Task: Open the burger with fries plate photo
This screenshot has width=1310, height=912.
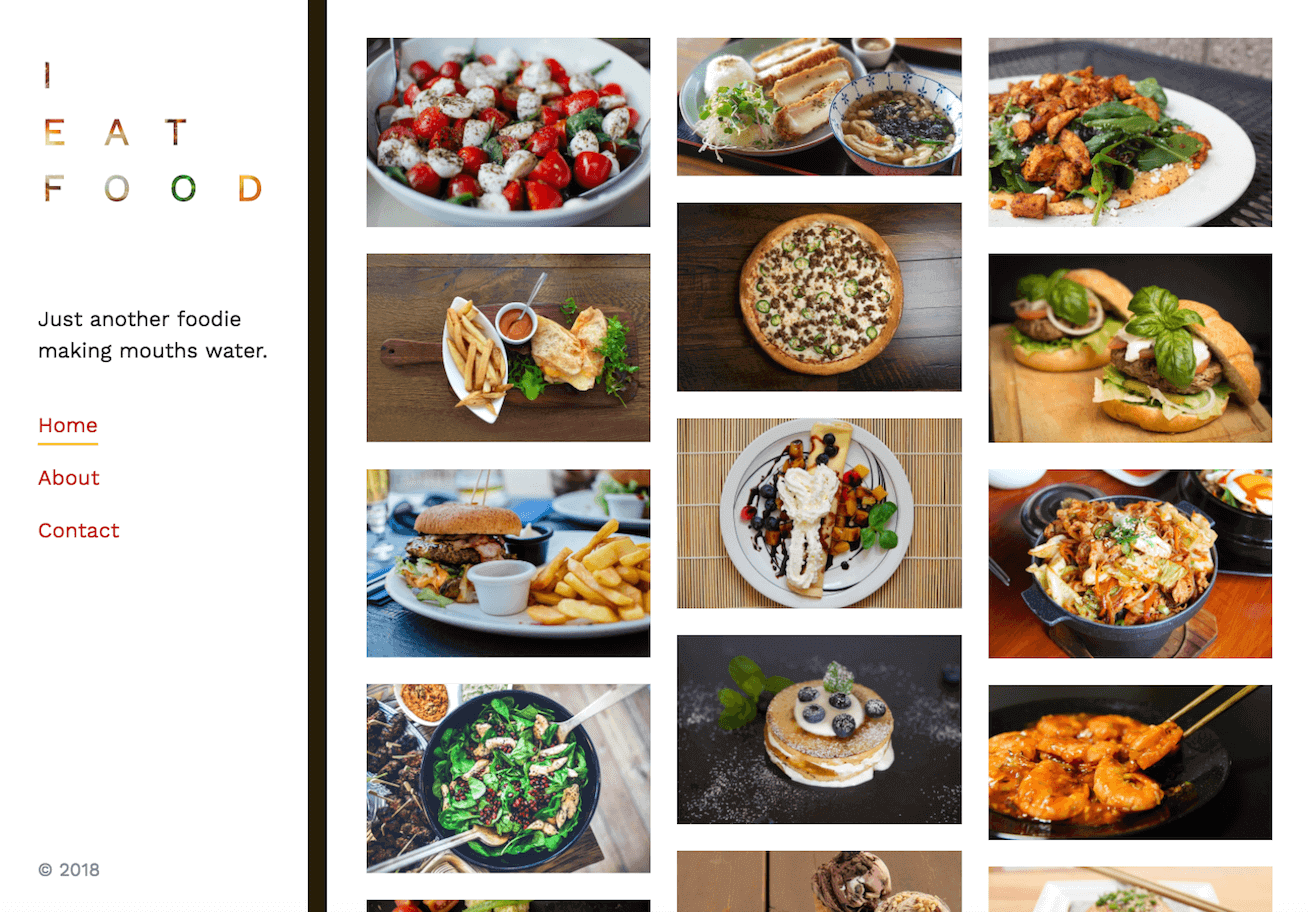Action: 508,563
